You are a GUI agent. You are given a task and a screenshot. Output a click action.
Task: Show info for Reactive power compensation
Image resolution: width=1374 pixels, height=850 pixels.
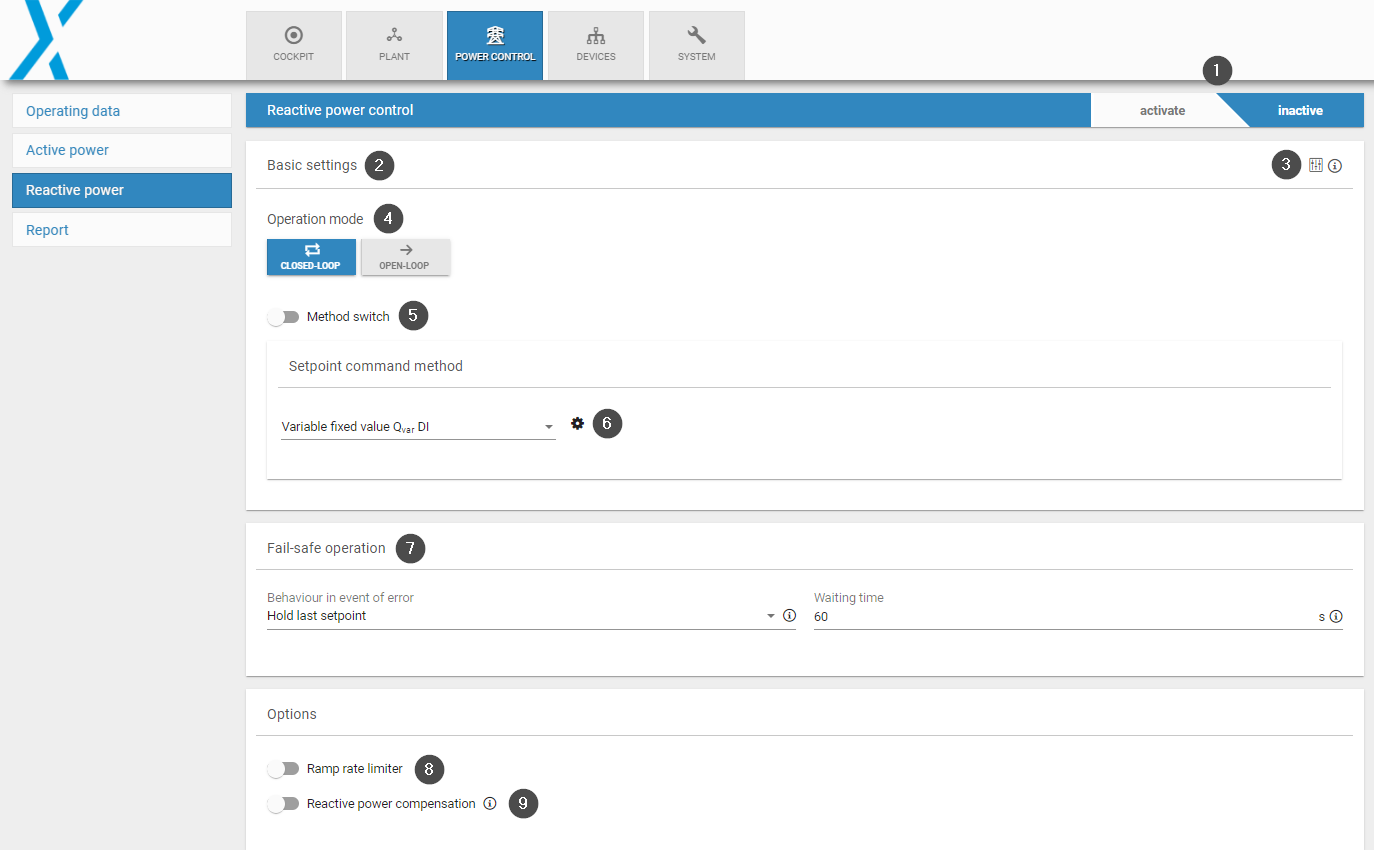[490, 803]
